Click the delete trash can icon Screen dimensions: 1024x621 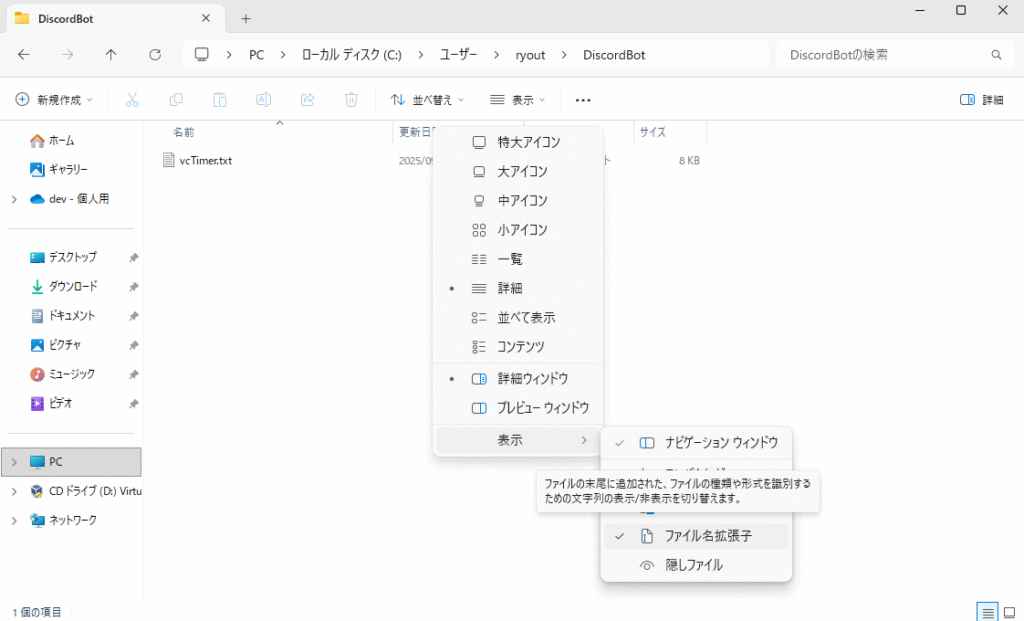(x=351, y=100)
